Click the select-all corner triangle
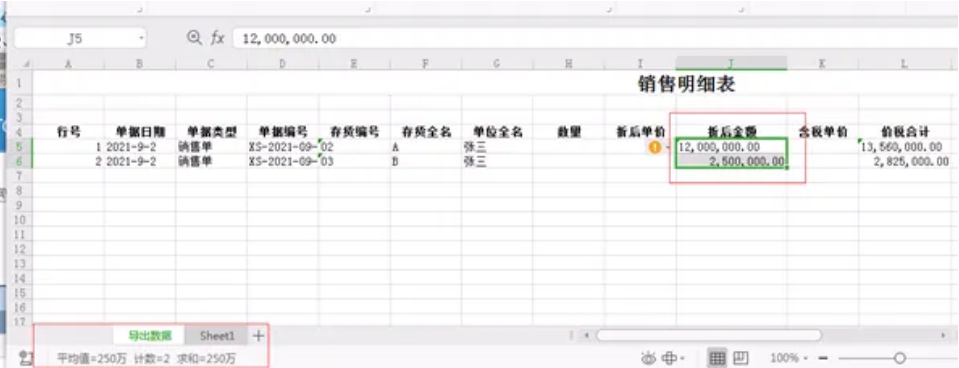Screen dimensions: 959x368 coord(26,64)
